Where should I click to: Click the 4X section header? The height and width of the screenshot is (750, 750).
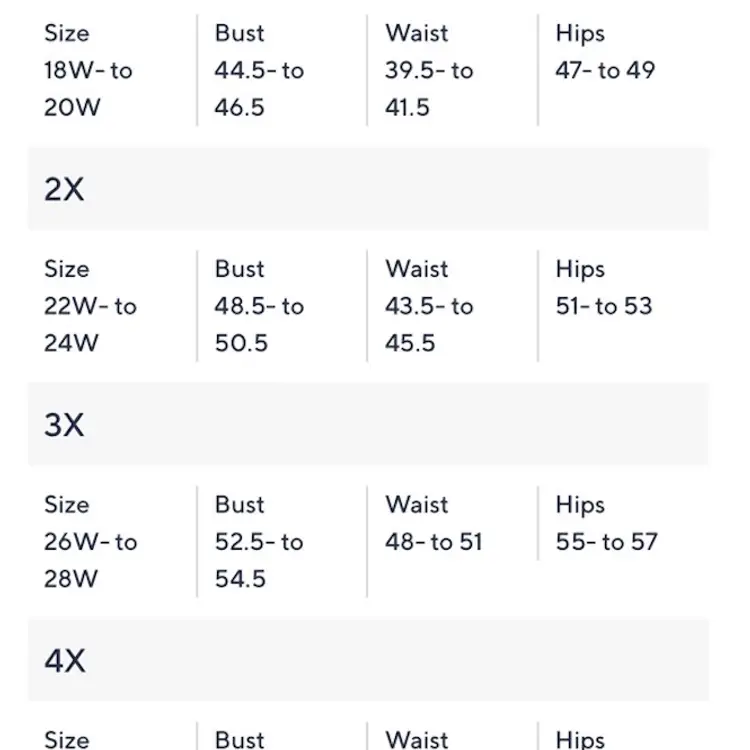65,661
